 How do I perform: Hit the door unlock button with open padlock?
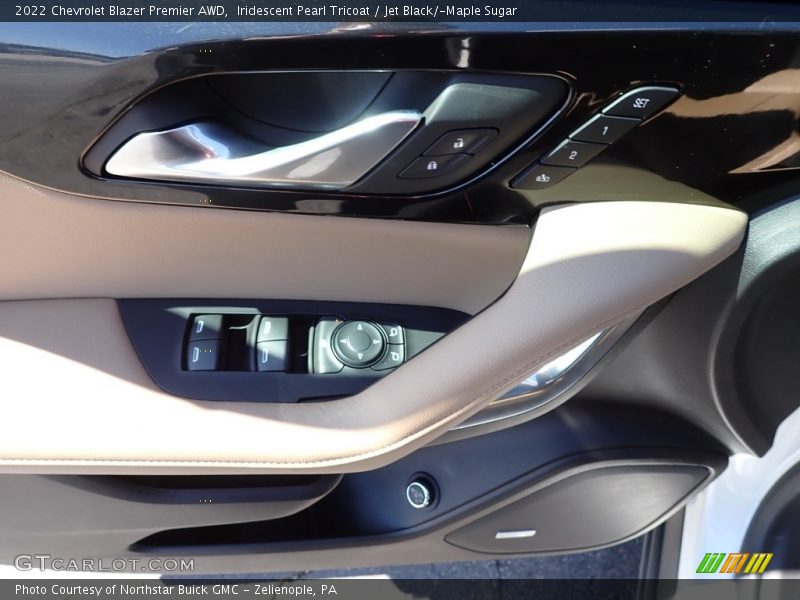tap(459, 143)
